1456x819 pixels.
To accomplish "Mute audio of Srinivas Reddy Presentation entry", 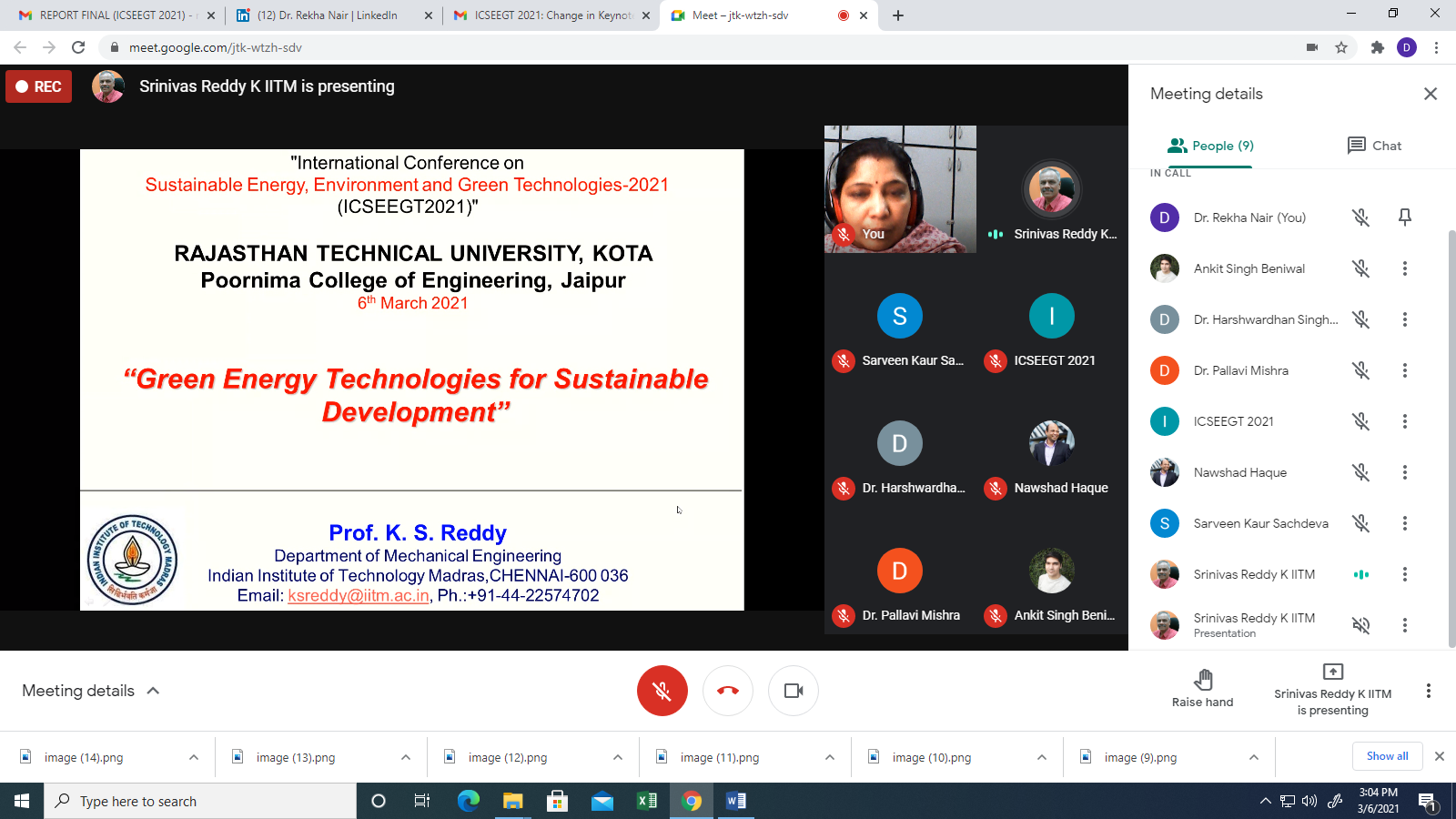I will point(1360,625).
